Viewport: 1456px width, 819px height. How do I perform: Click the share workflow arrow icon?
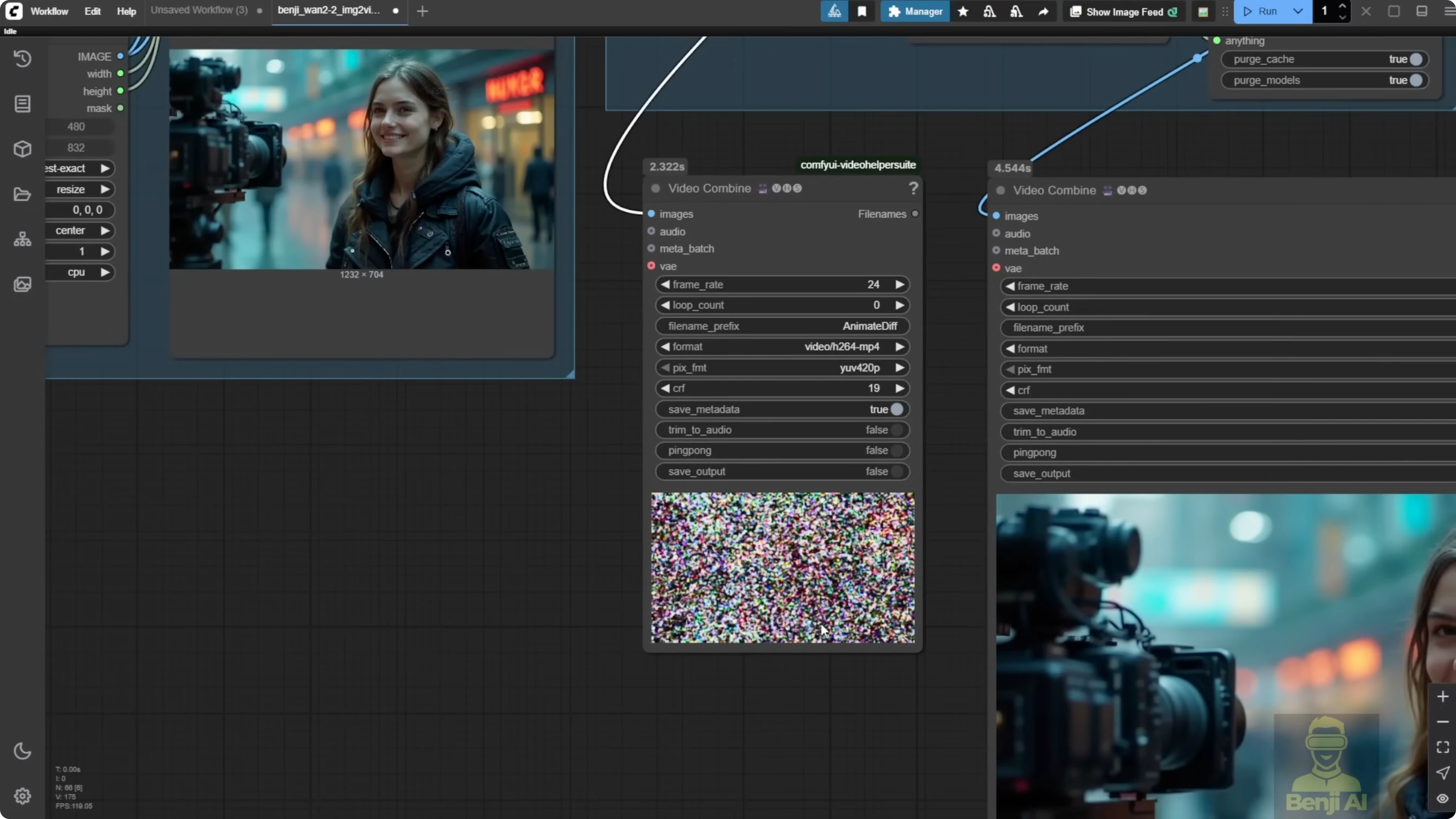(1043, 11)
